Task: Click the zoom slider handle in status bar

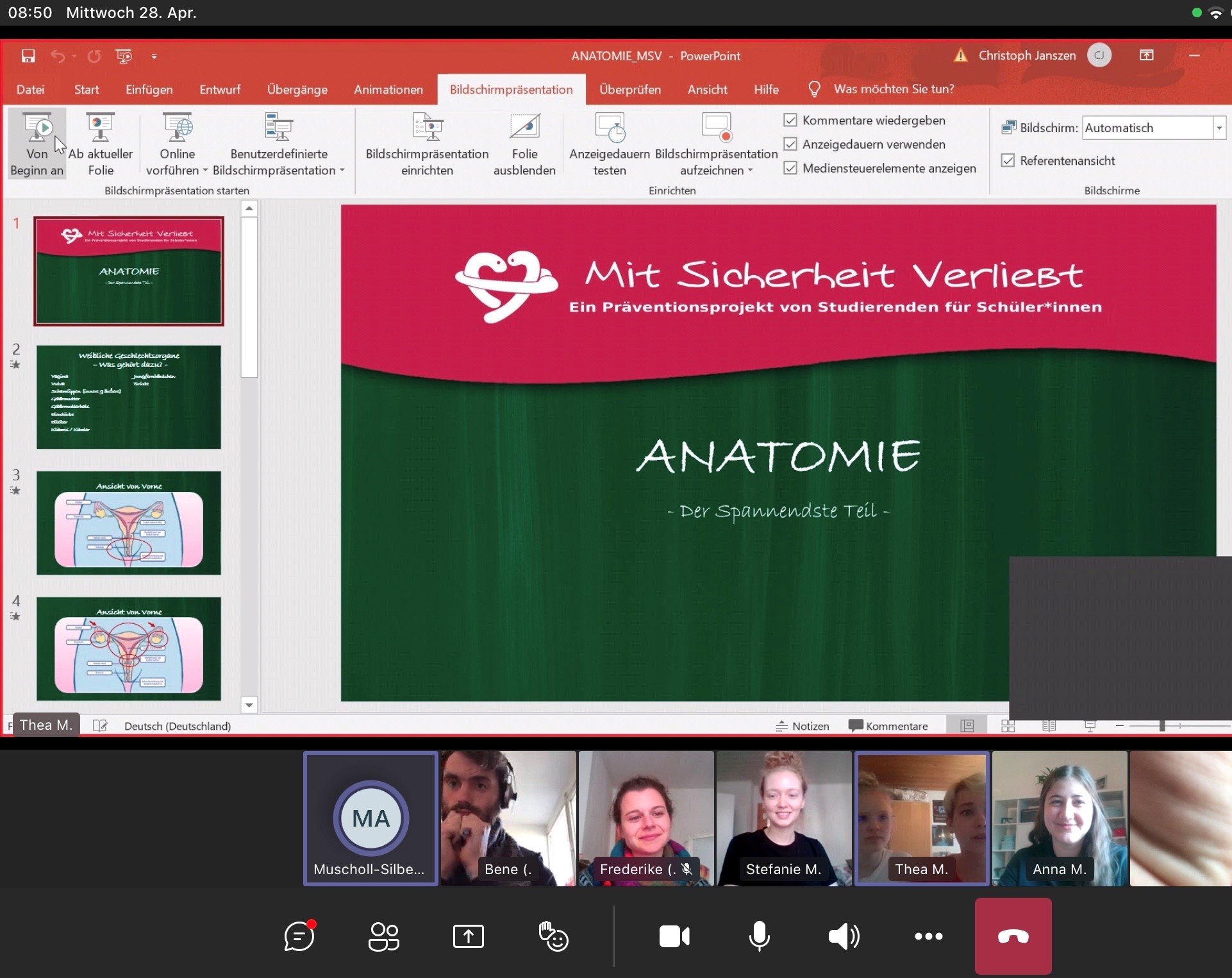Action: (1161, 725)
